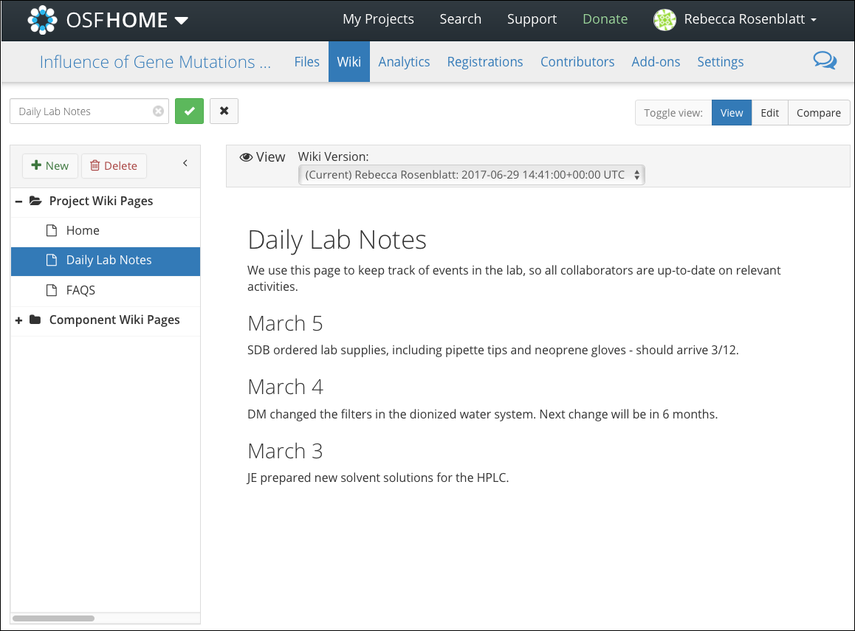Go to the Files tab
This screenshot has width=855, height=631.
(306, 62)
